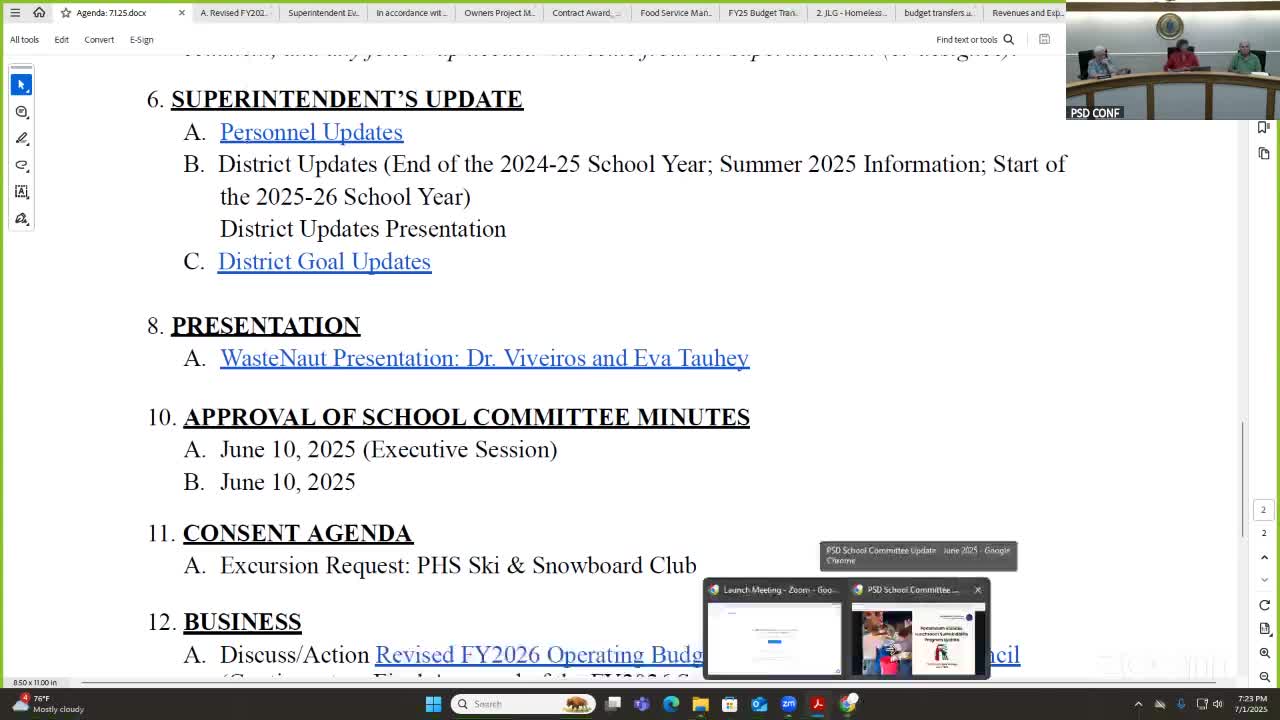
Task: Open the E-Sign menu
Action: [x=141, y=40]
